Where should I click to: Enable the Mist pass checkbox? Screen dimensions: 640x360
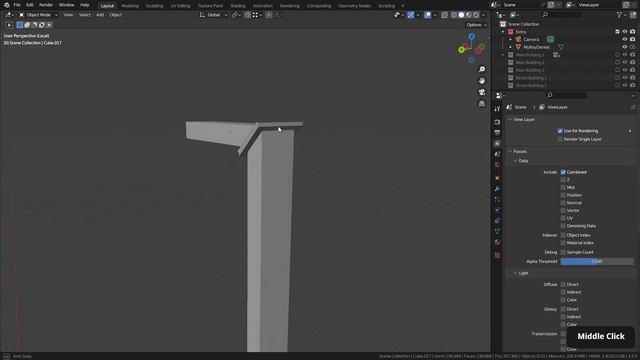coord(563,187)
